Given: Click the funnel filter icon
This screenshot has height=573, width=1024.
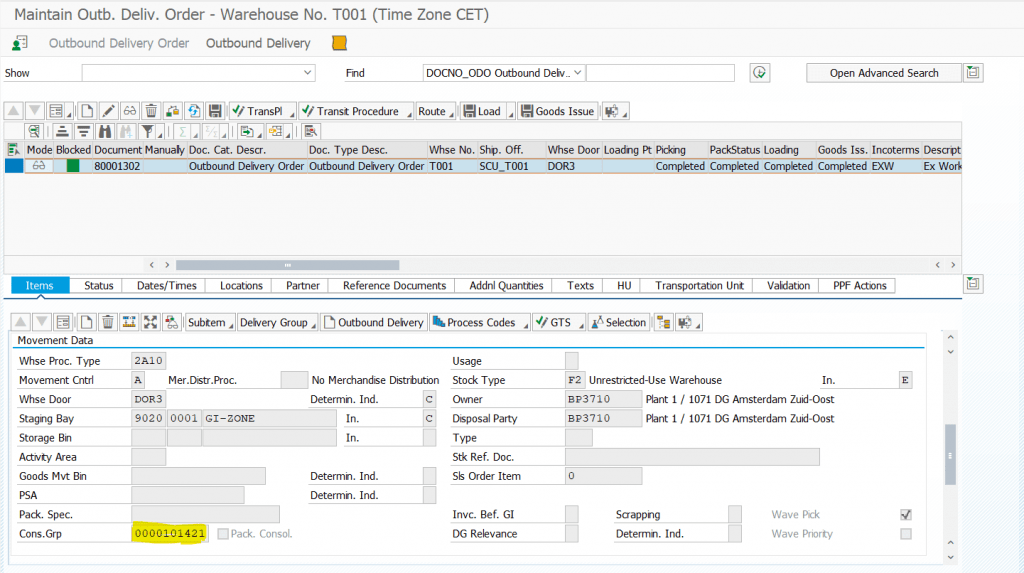Looking at the screenshot, I should click(x=148, y=131).
